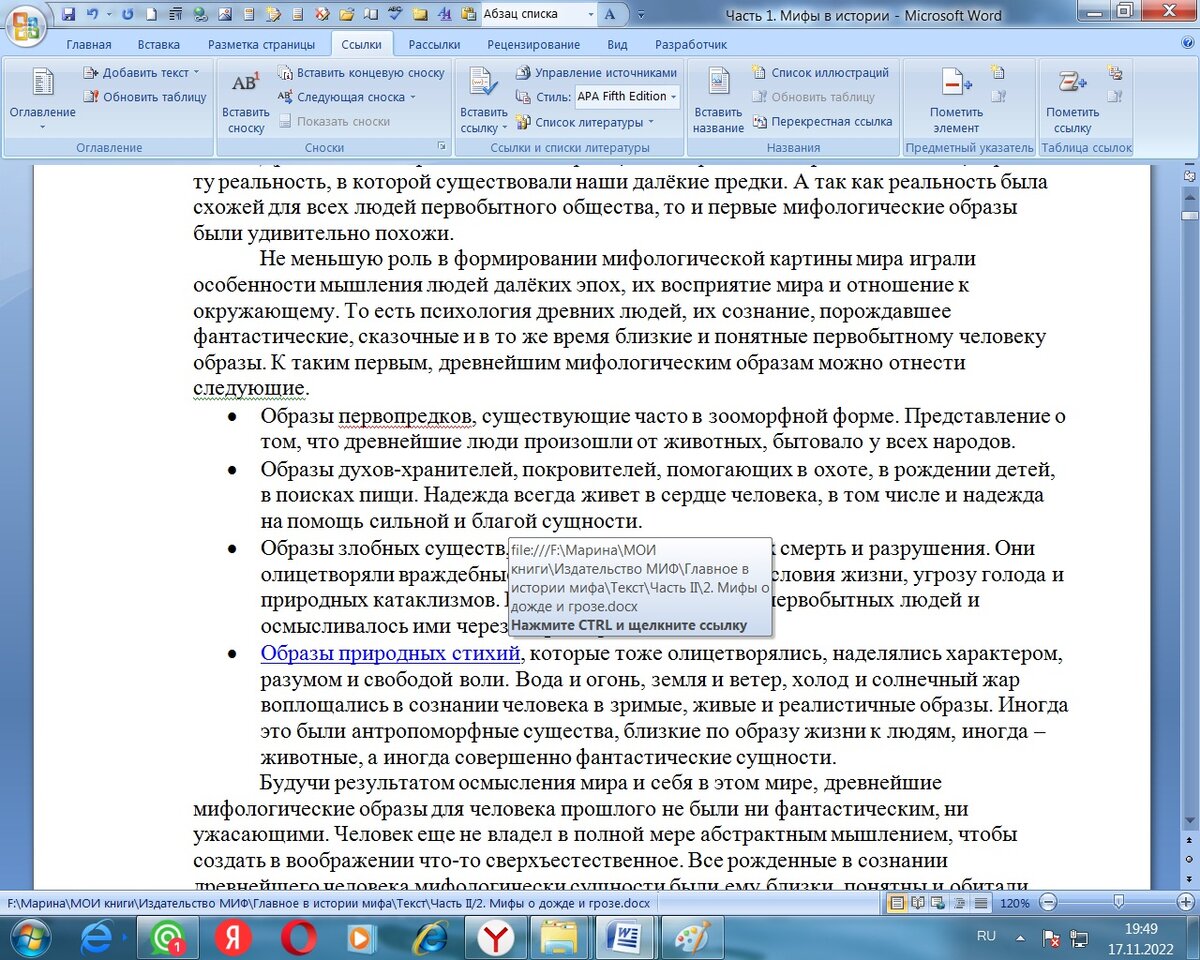This screenshot has height=960, width=1200.
Task: Click Управление источниками
Action: click(597, 73)
